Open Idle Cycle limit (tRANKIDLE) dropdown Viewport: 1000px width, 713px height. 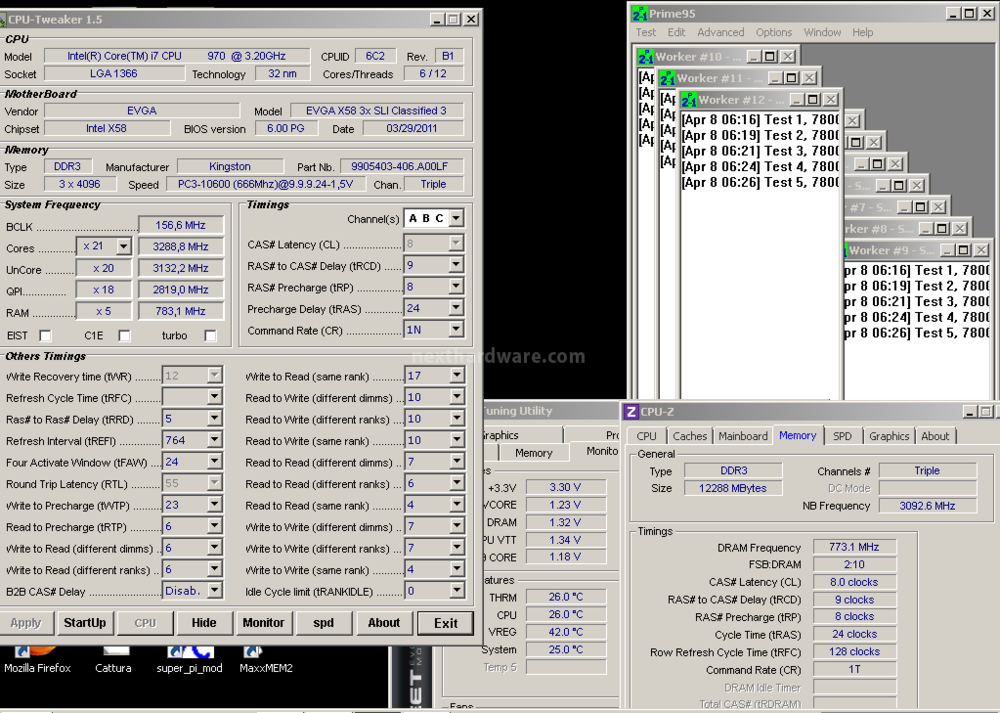pos(457,591)
